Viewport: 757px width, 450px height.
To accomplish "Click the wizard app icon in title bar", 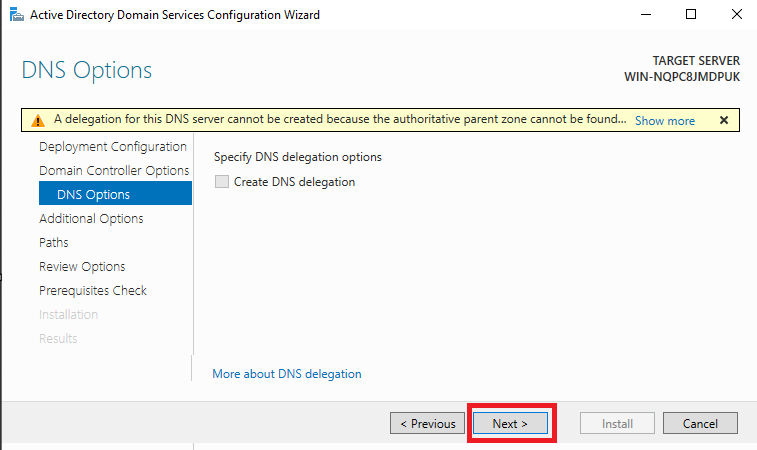I will click(16, 14).
